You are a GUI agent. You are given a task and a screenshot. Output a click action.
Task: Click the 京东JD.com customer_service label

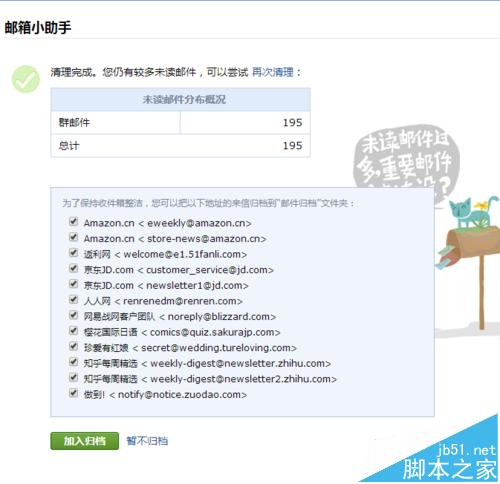click(178, 270)
